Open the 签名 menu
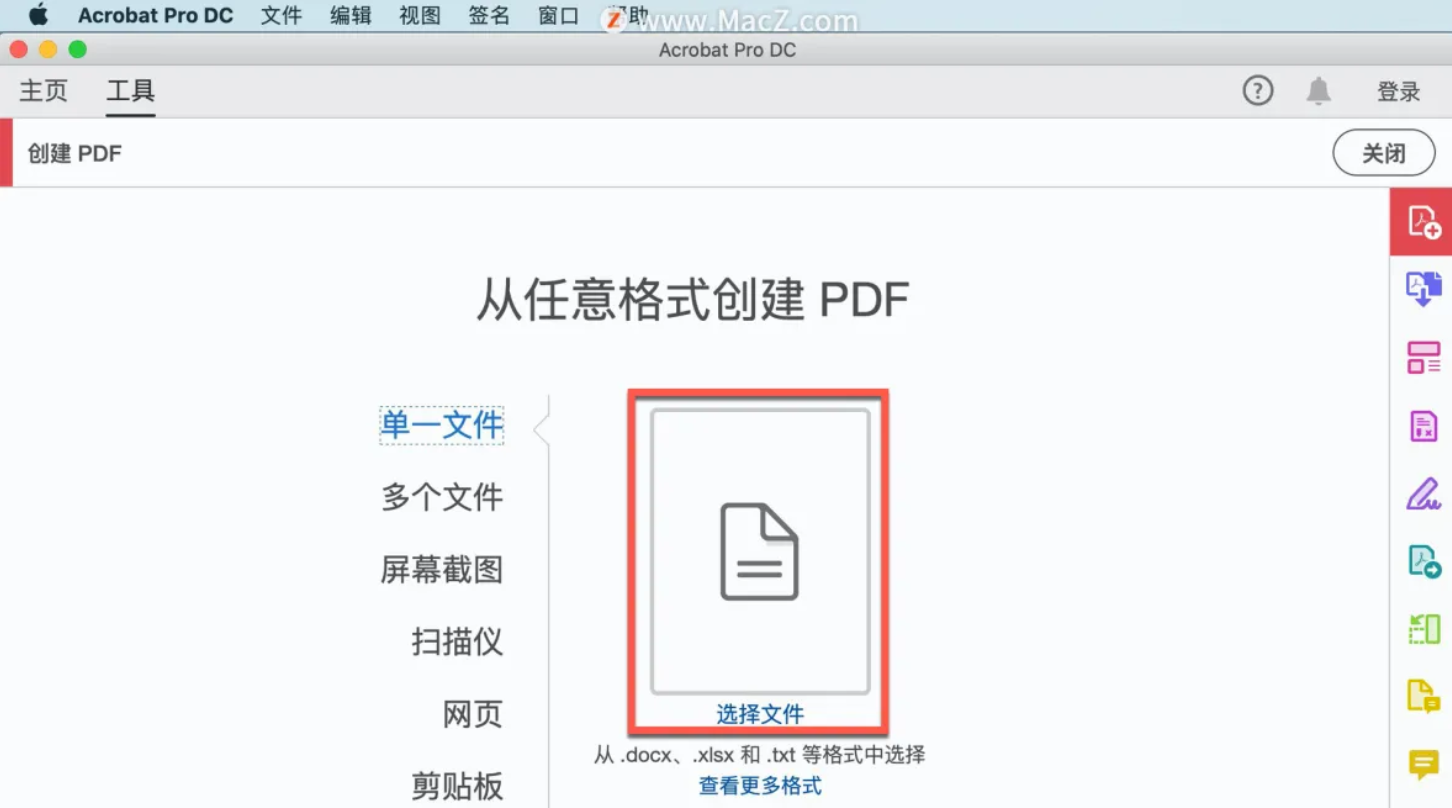The width and height of the screenshot is (1452, 808). (488, 16)
